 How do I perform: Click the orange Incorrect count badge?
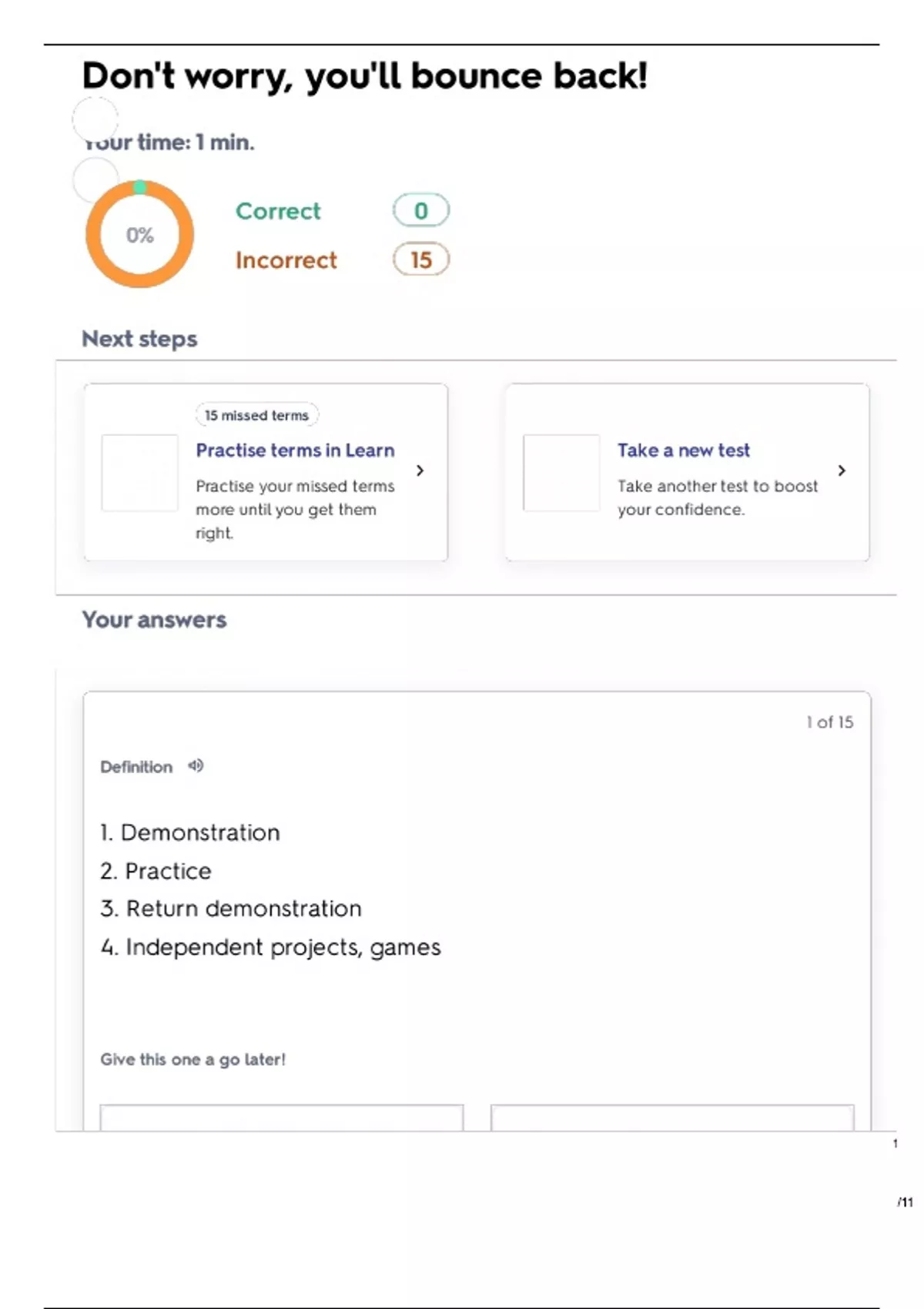click(421, 259)
